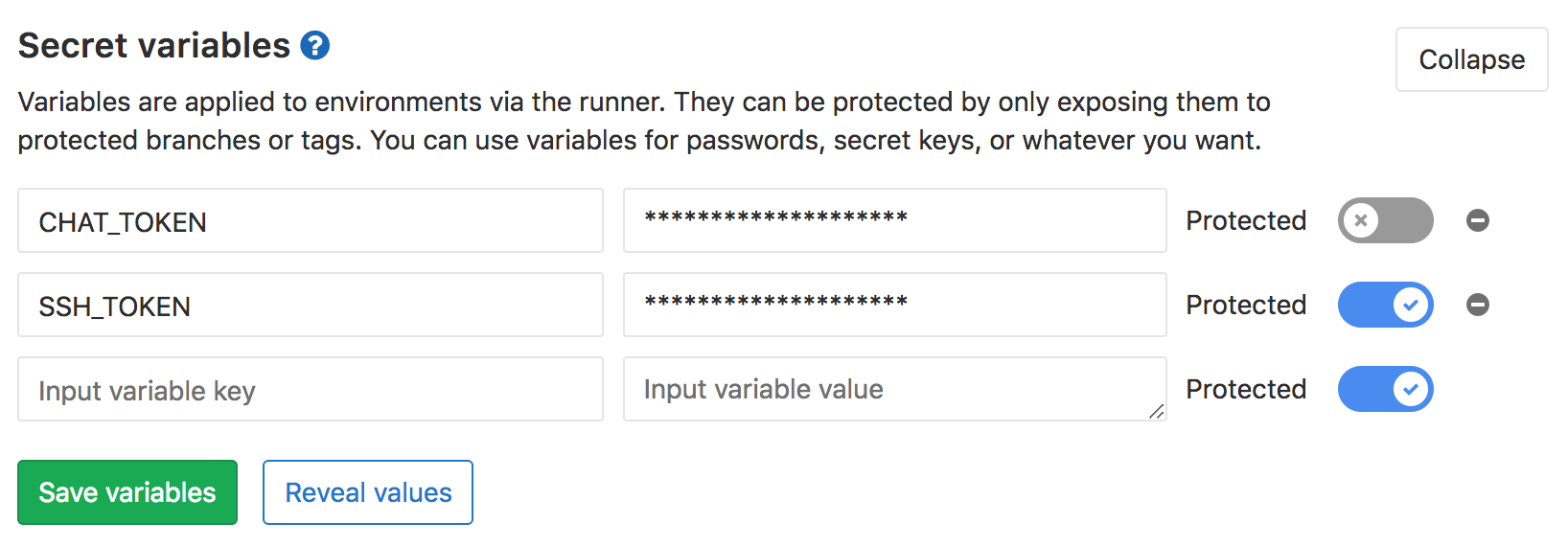Turn off Protected toggle for new variable
1568x546 pixels.
1385,389
